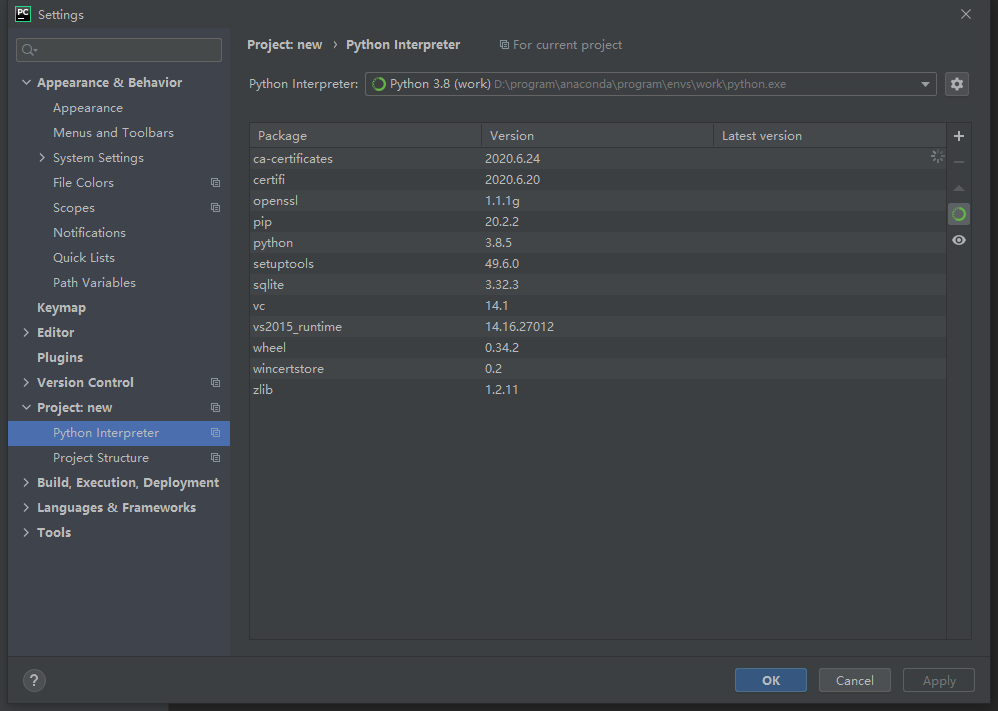998x711 pixels.
Task: Click the For current project icon
Action: pos(504,45)
